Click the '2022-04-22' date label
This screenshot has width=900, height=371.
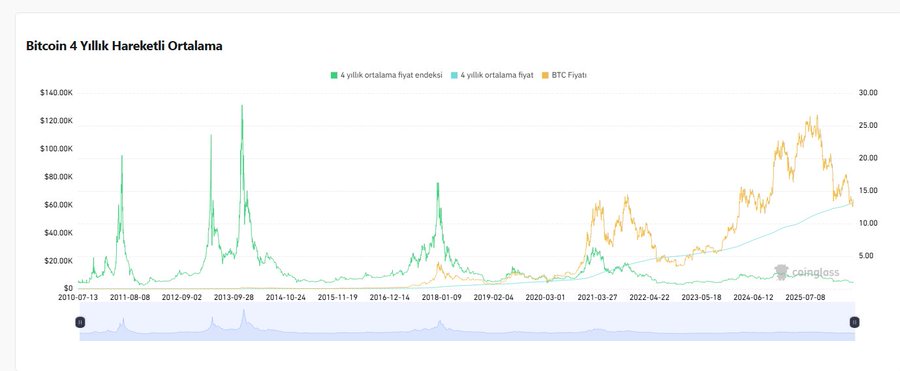tap(649, 297)
